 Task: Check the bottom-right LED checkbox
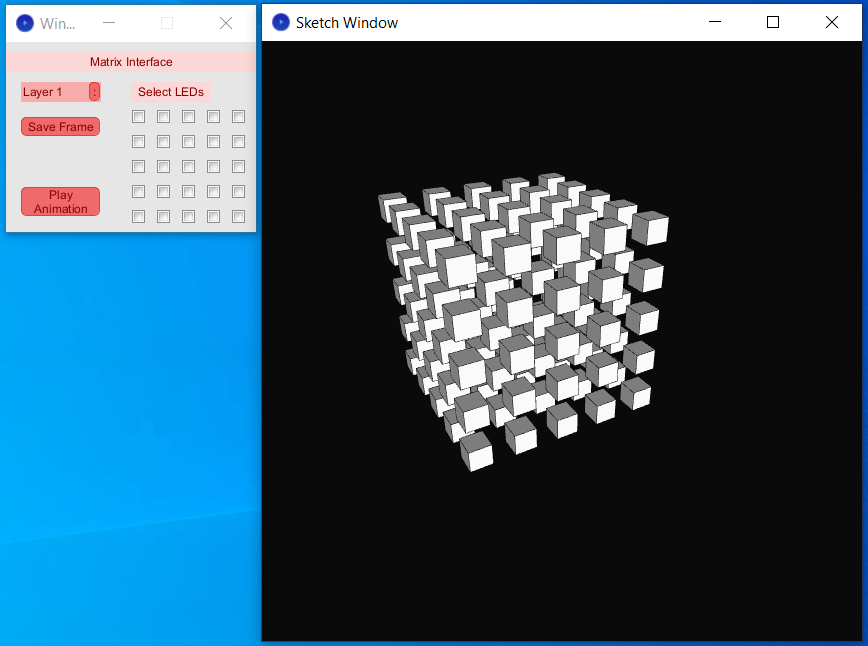238,215
